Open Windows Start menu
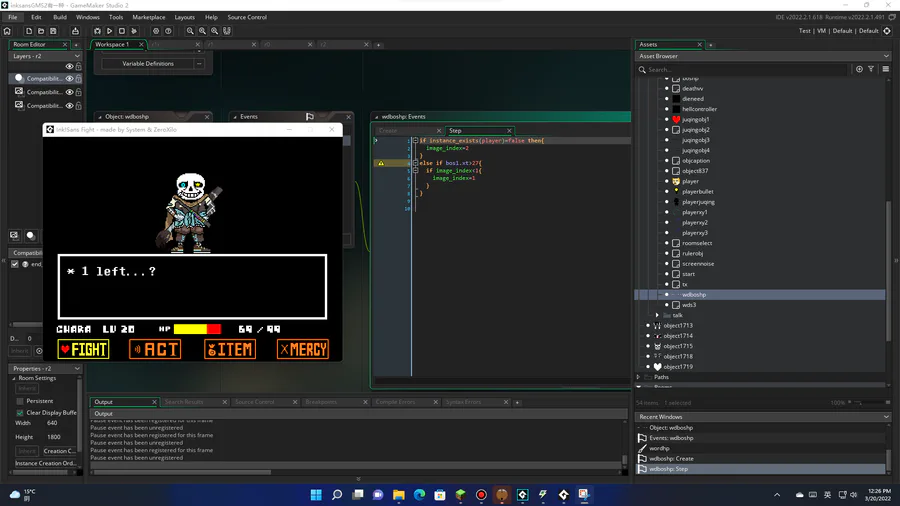 (316, 495)
